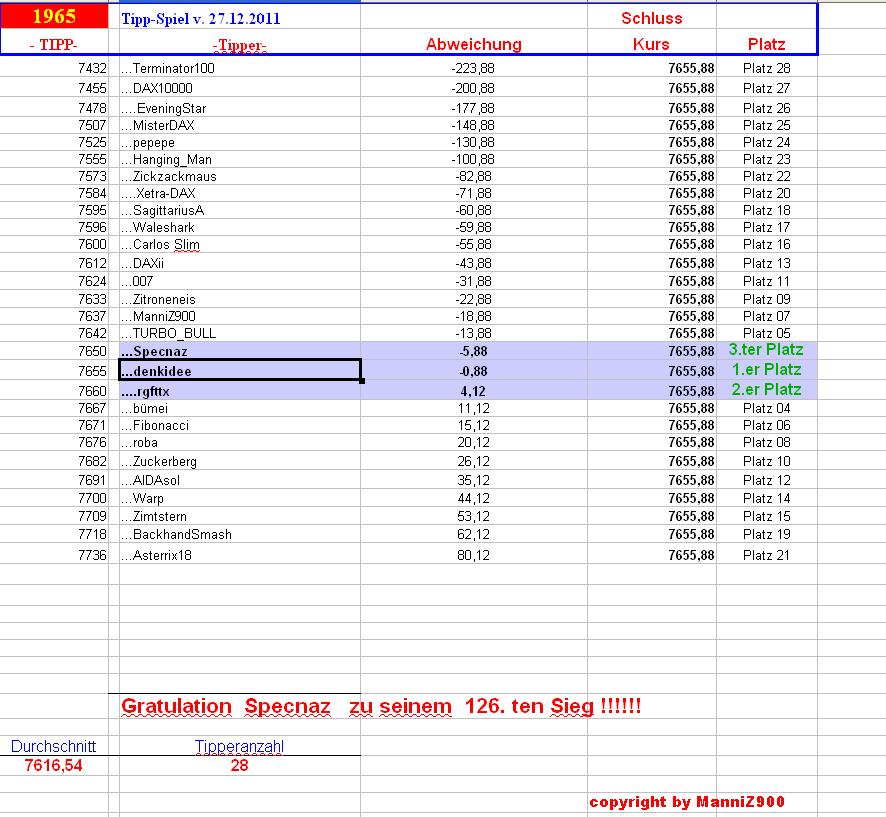Screen dimensions: 886x817
Task: Click the copyright by ManniZ900 text
Action: [x=690, y=801]
